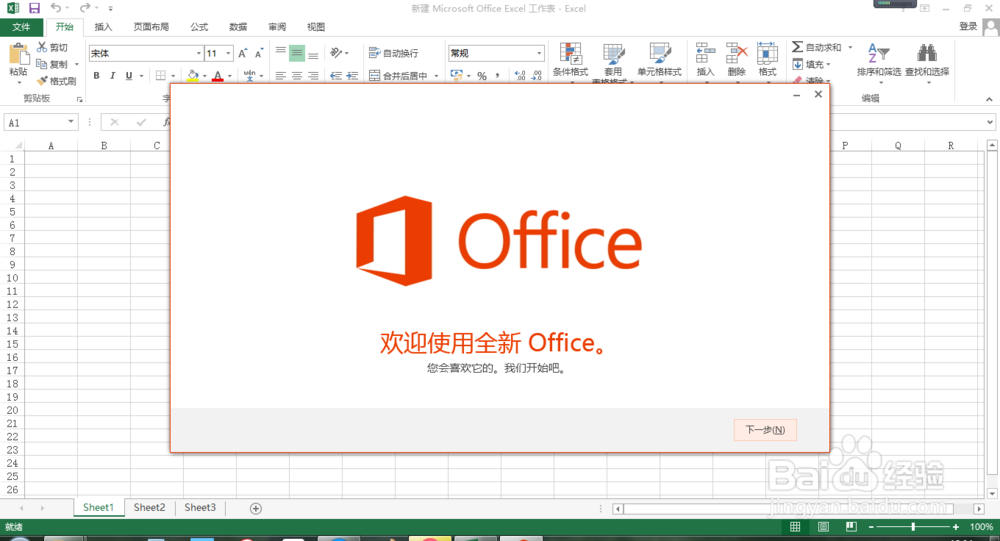Click the decrease indent icon
This screenshot has width=1000, height=541.
(x=335, y=75)
